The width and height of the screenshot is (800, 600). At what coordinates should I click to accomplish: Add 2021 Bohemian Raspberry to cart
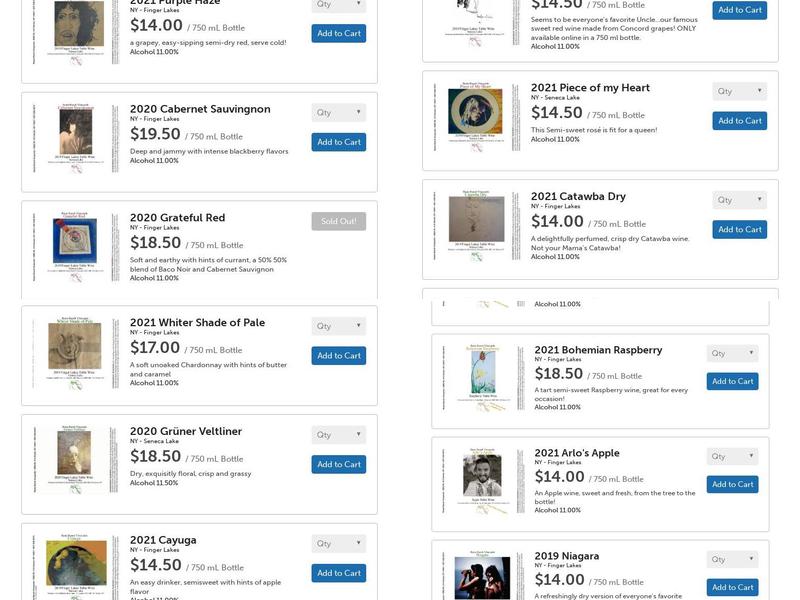pyautogui.click(x=732, y=381)
